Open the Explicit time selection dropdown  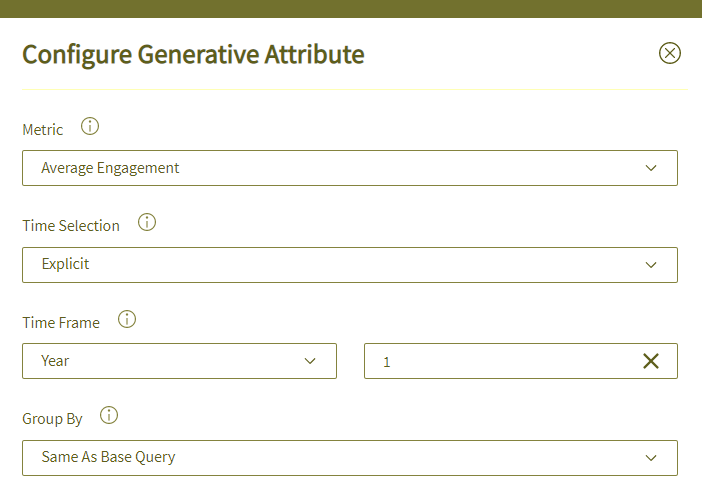point(350,265)
